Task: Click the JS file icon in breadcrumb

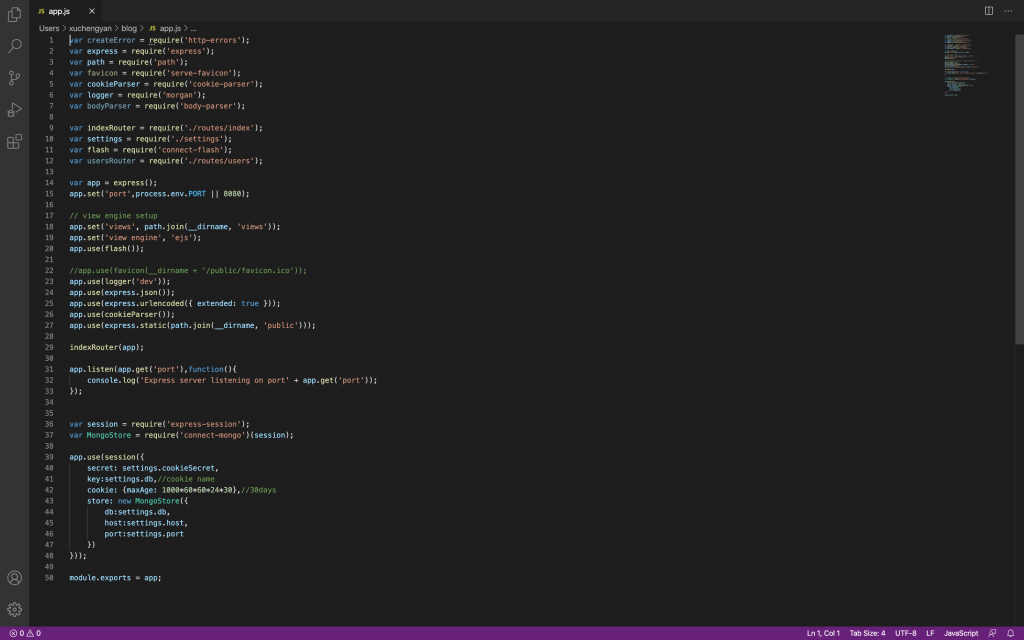Action: (x=152, y=29)
